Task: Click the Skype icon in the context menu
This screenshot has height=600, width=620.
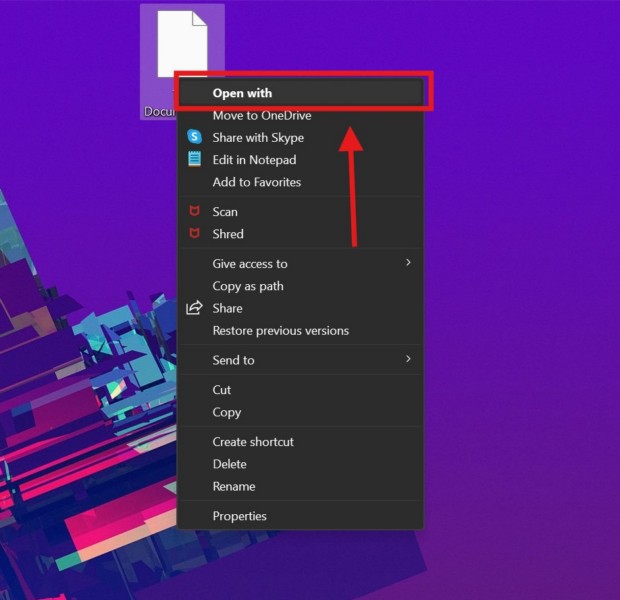Action: tap(195, 138)
